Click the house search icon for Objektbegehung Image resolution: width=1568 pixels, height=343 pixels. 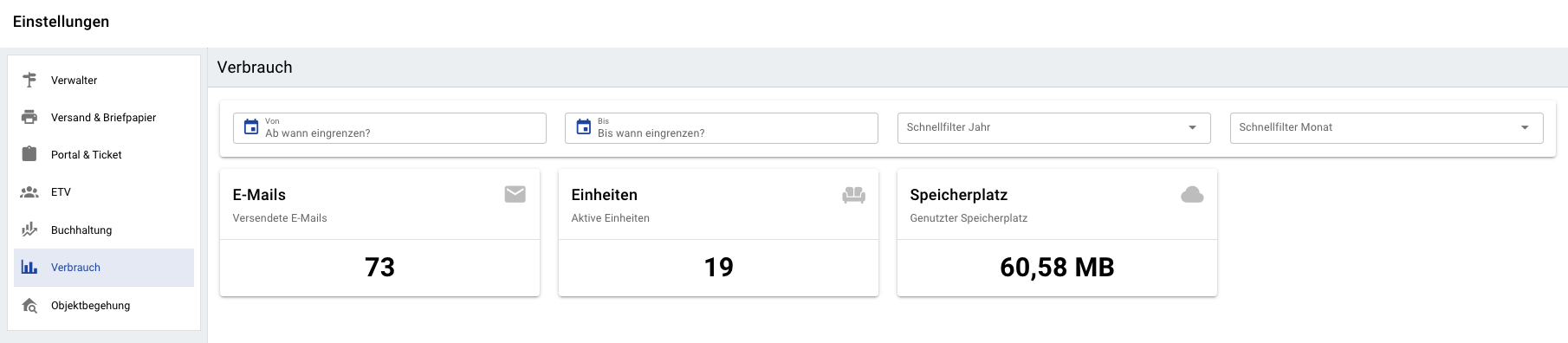coord(29,305)
